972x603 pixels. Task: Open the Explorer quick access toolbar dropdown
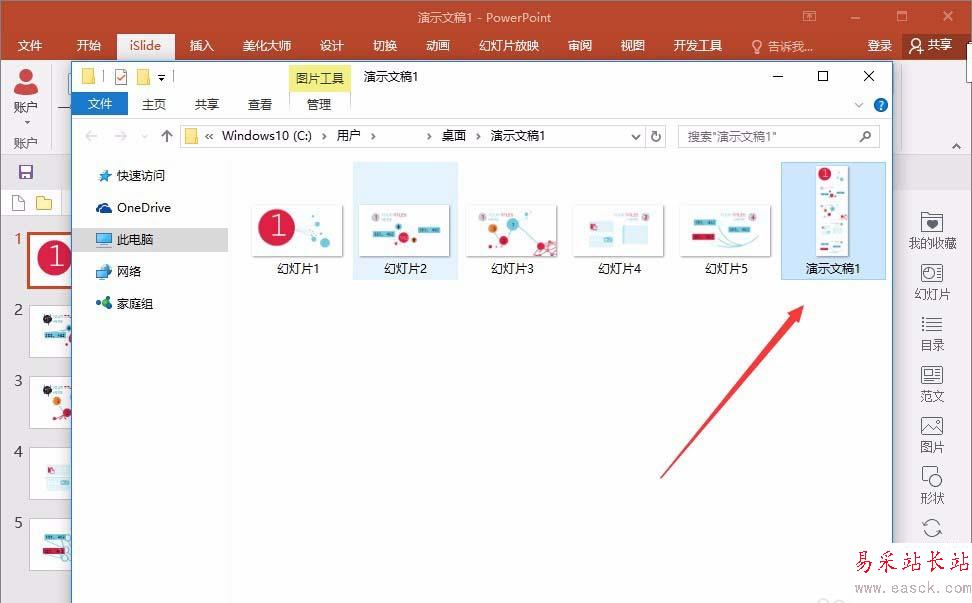[161, 77]
